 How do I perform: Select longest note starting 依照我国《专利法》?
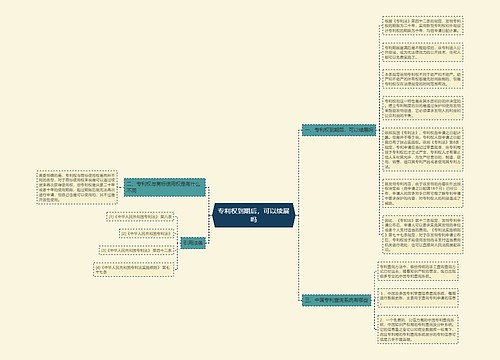coord(423,149)
